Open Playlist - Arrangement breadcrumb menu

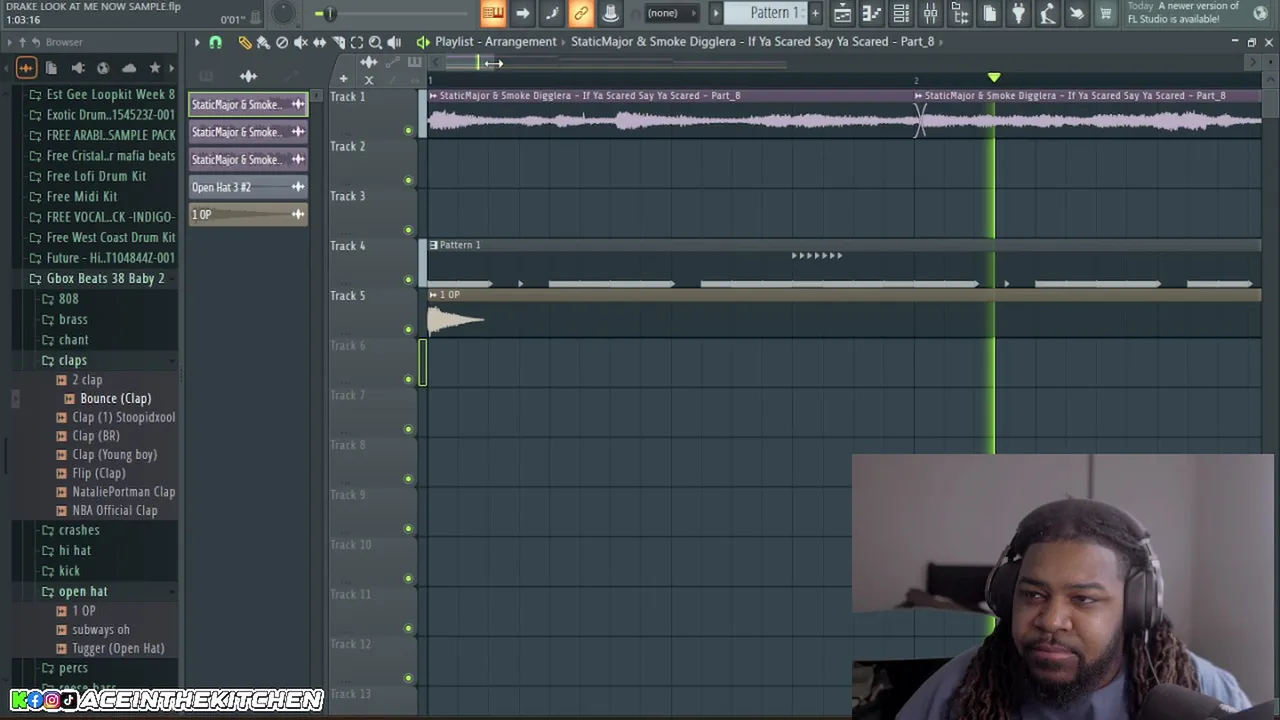pos(495,42)
